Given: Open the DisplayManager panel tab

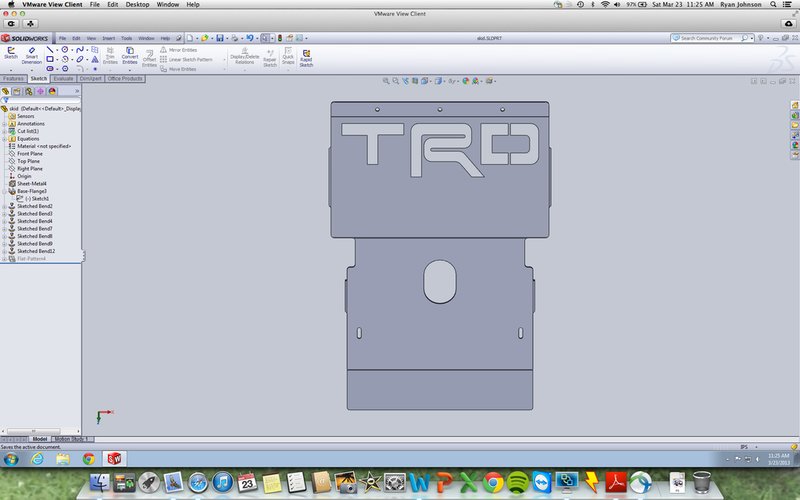Looking at the screenshot, I should pyautogui.click(x=52, y=91).
